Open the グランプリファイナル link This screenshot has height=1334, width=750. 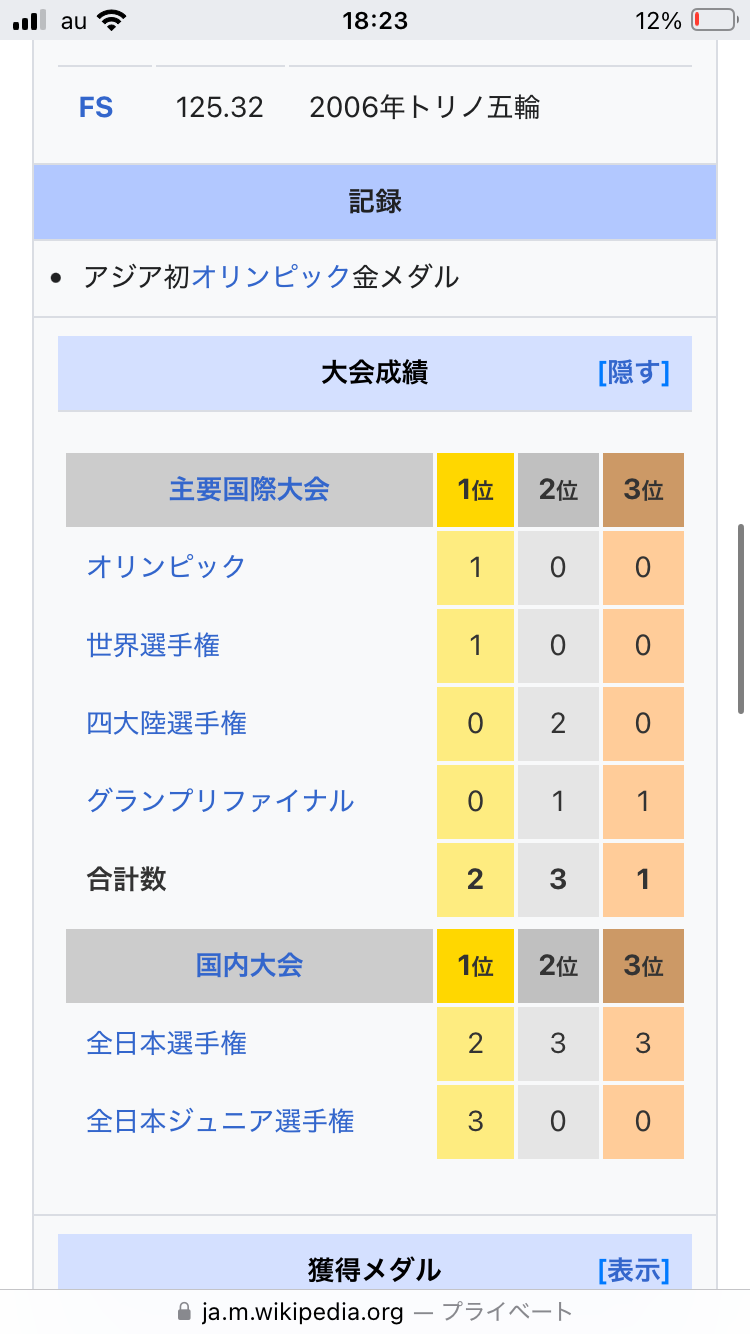[220, 801]
